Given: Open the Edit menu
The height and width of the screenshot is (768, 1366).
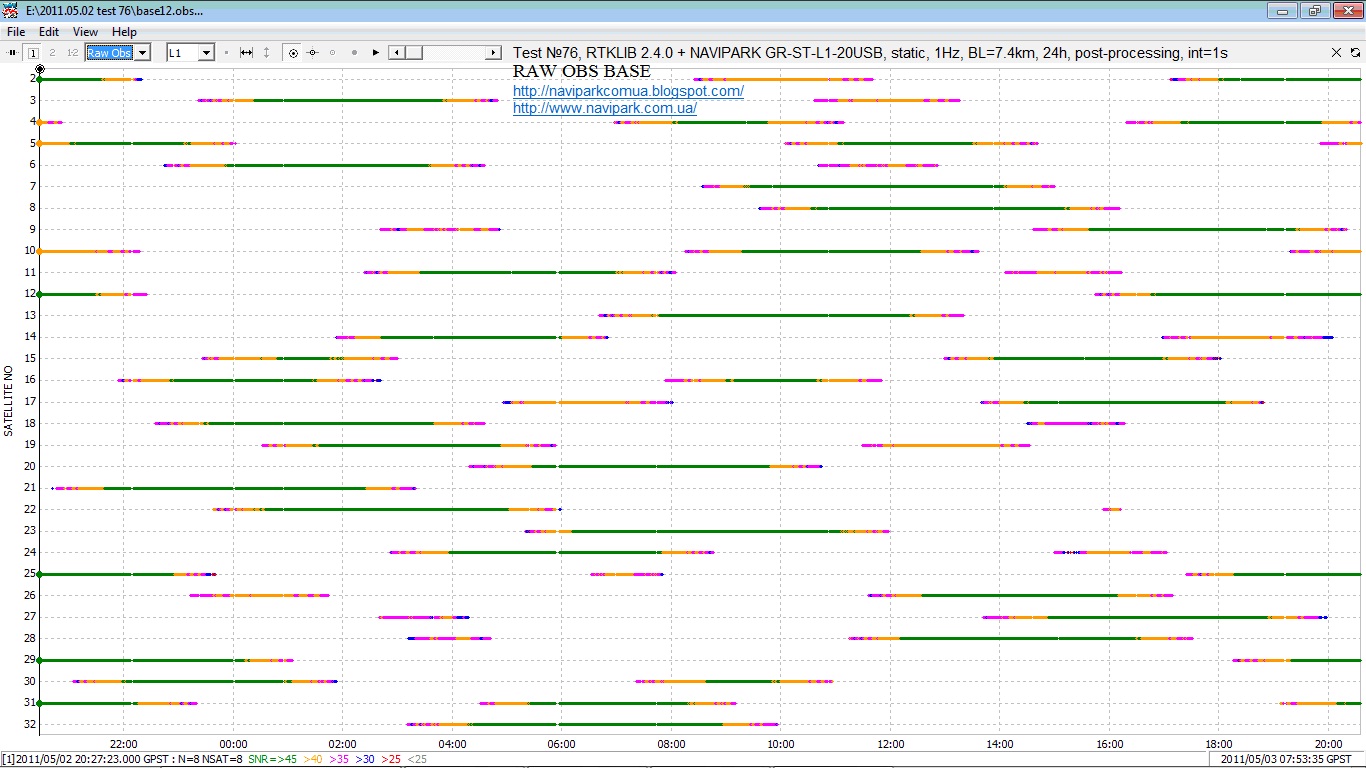Looking at the screenshot, I should pos(49,32).
